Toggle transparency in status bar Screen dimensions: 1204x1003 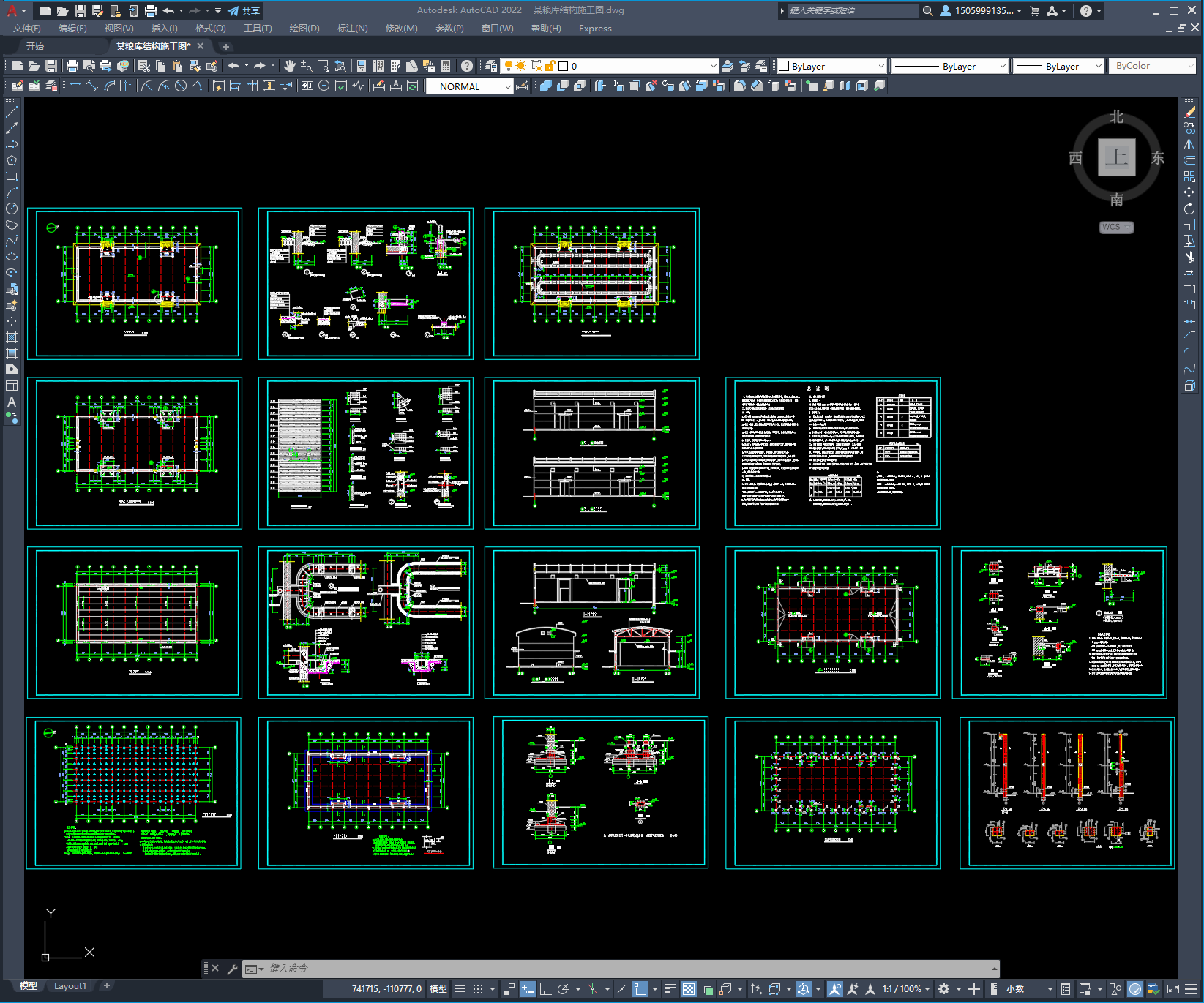click(689, 989)
